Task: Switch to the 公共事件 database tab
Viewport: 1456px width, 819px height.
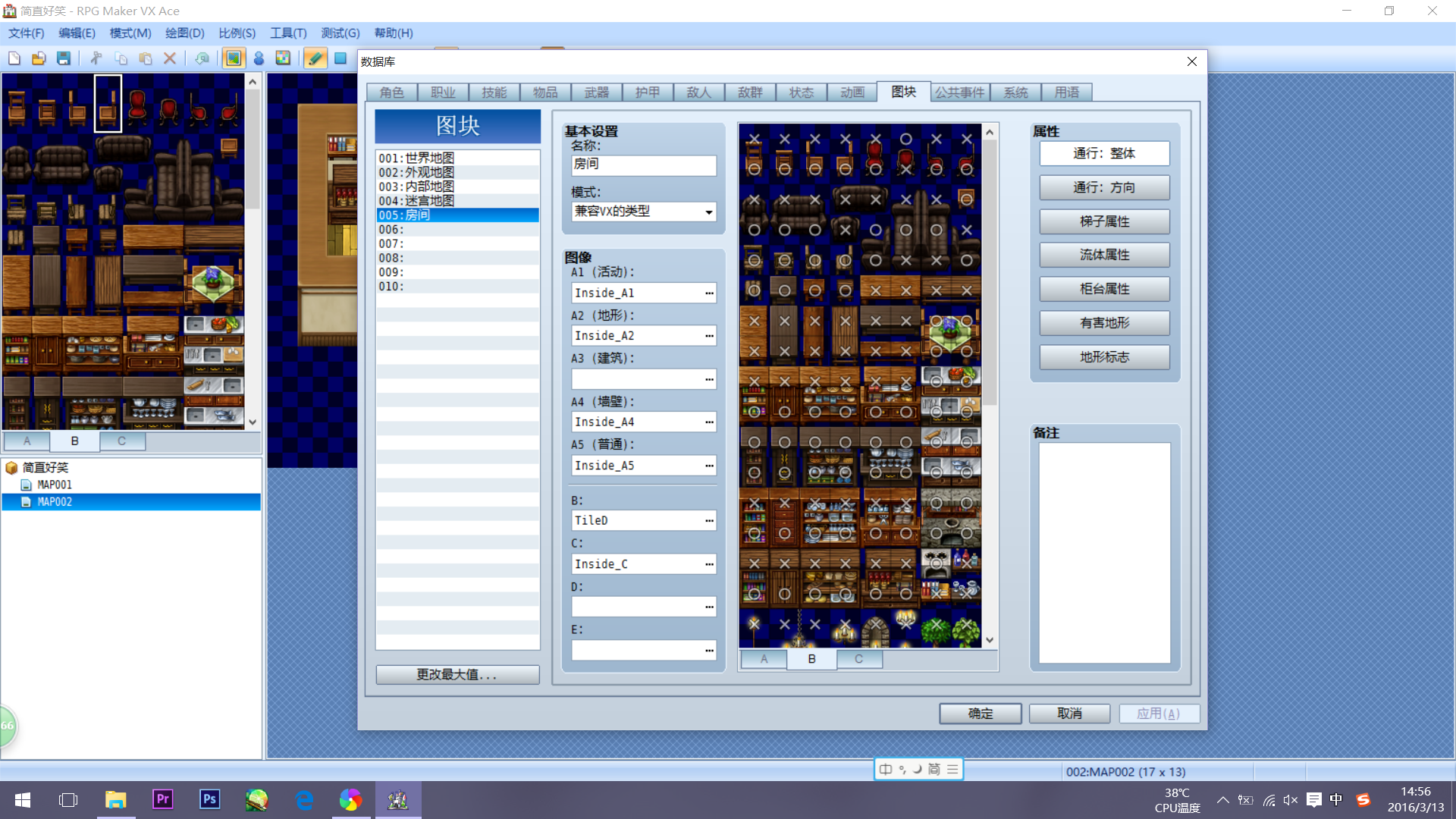Action: click(959, 93)
